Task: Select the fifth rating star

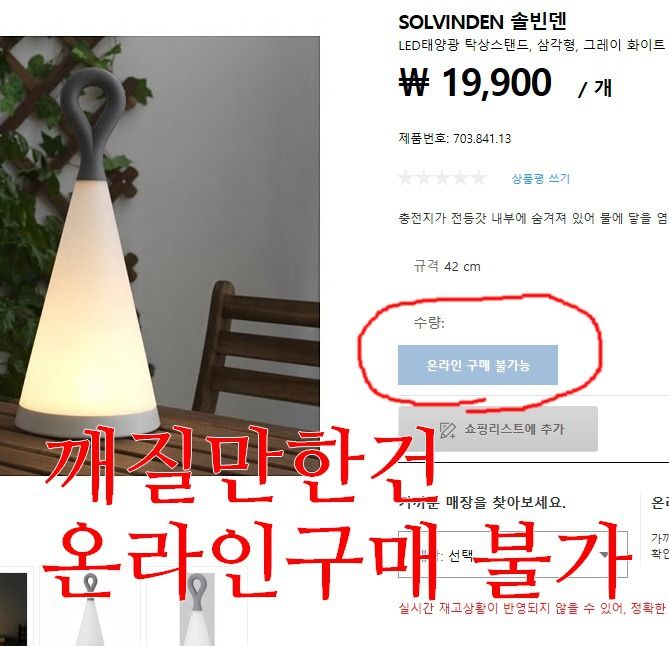Action: pos(479,178)
